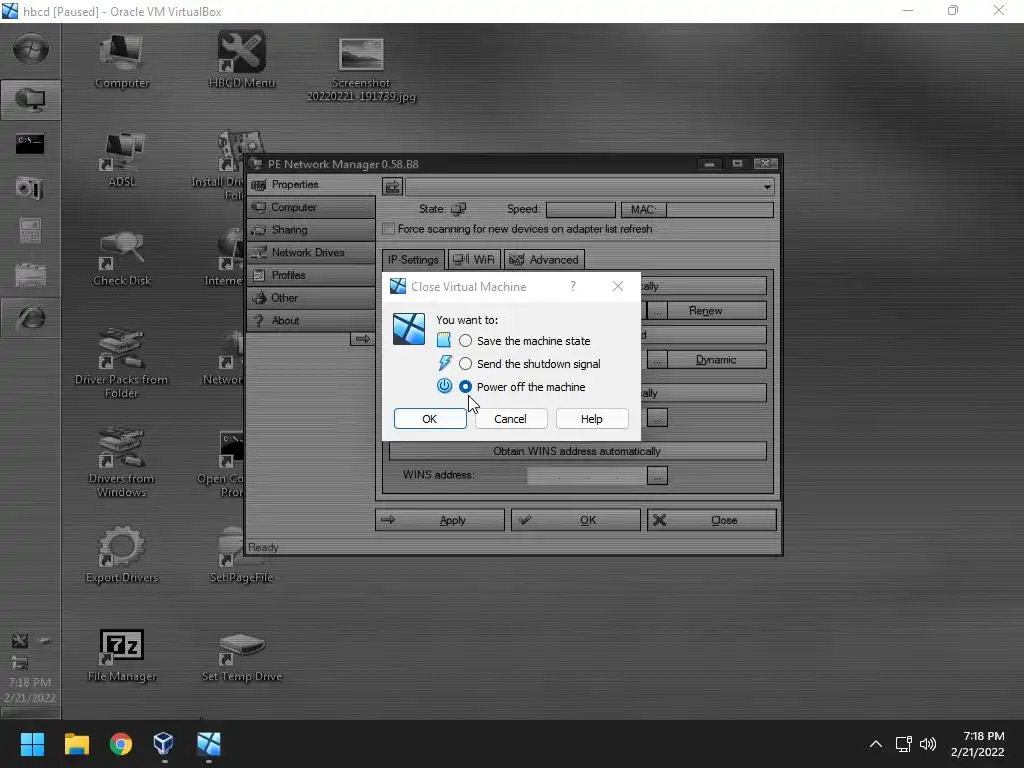Open the network adapter dropdown list

coord(767,187)
